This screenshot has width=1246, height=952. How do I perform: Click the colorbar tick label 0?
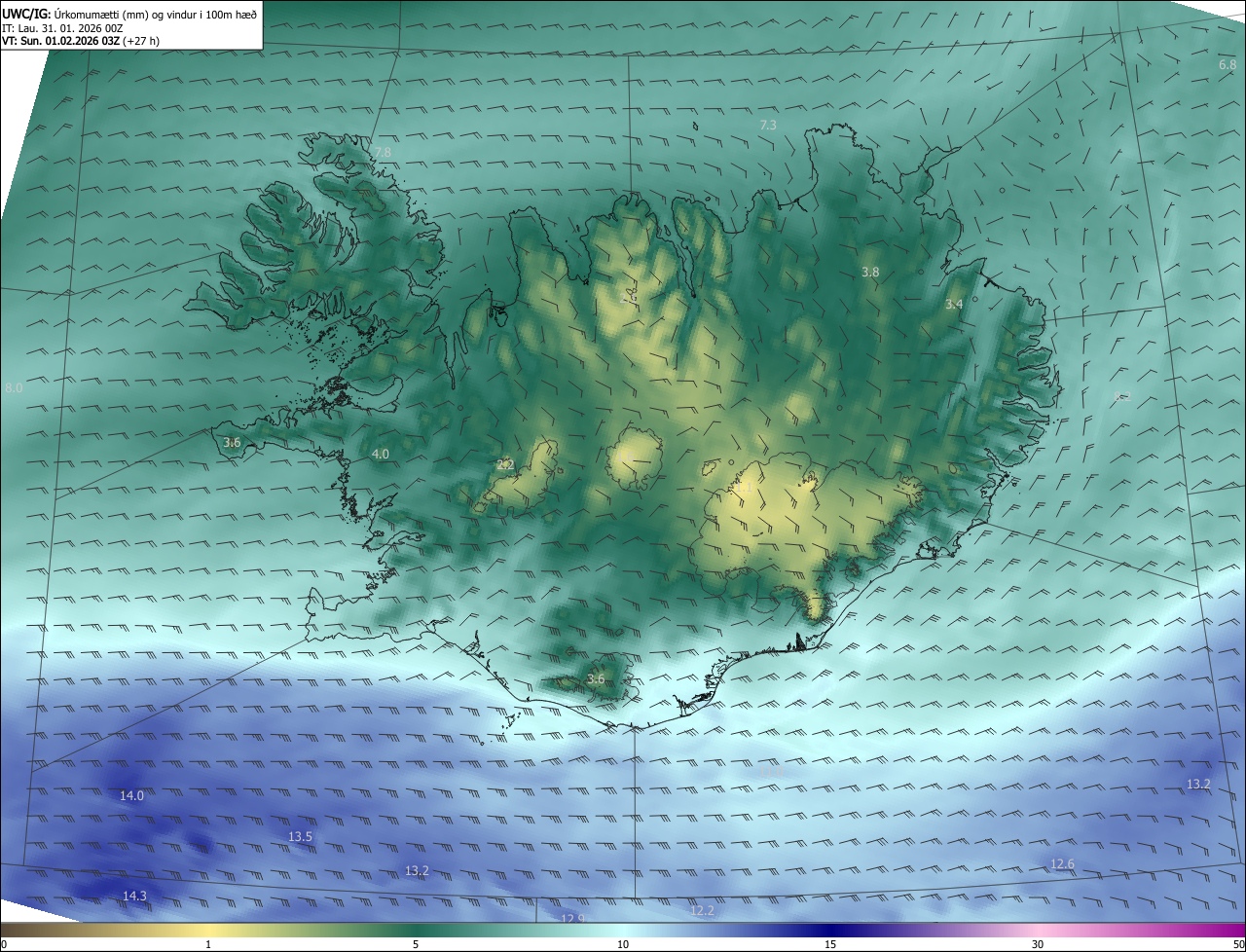pyautogui.click(x=4, y=944)
